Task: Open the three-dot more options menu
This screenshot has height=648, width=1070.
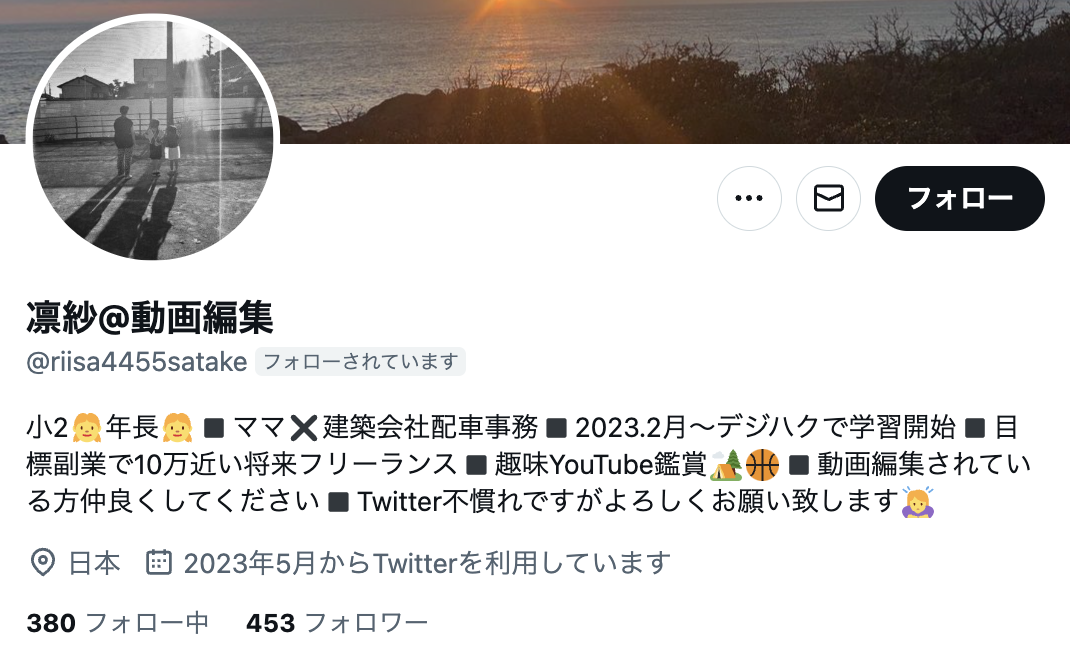Action: click(749, 198)
